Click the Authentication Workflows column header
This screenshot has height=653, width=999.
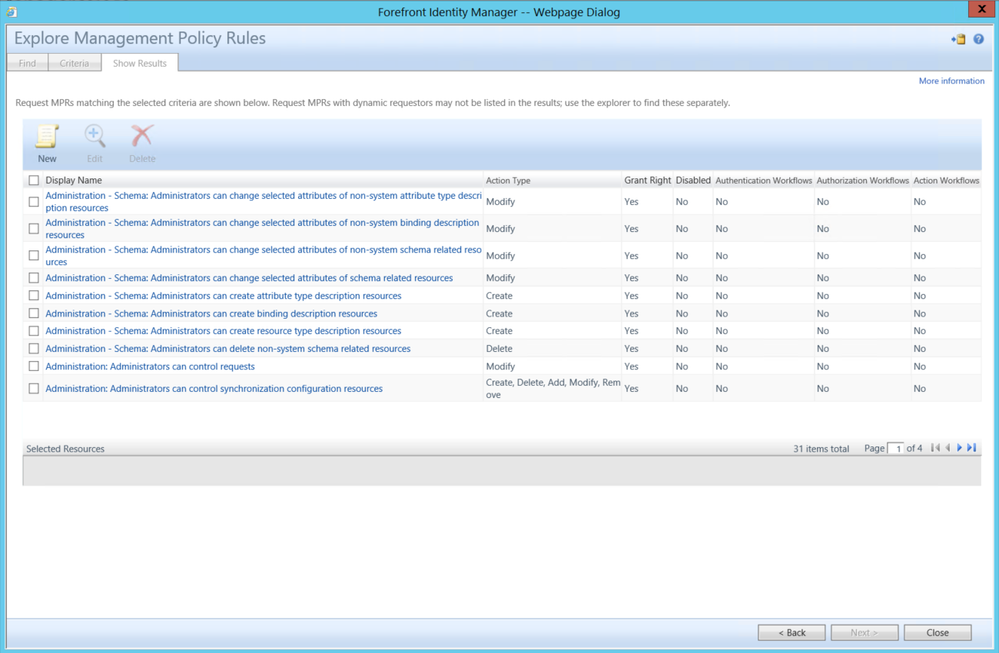(763, 180)
